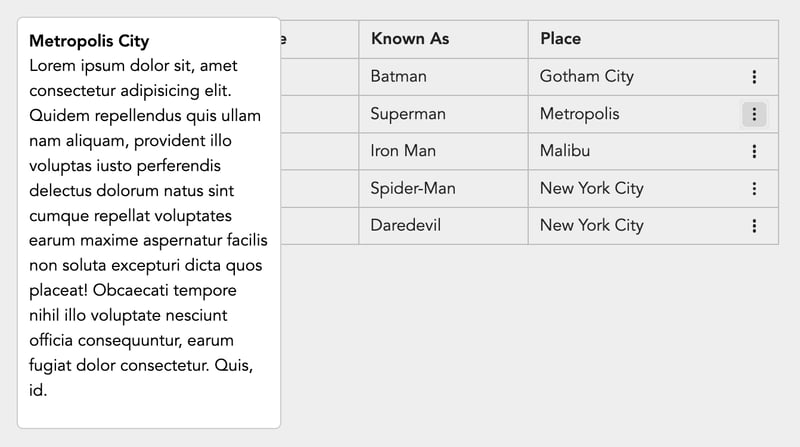Select the Spider-Man cell
Screen dimensions: 800x447
click(443, 188)
